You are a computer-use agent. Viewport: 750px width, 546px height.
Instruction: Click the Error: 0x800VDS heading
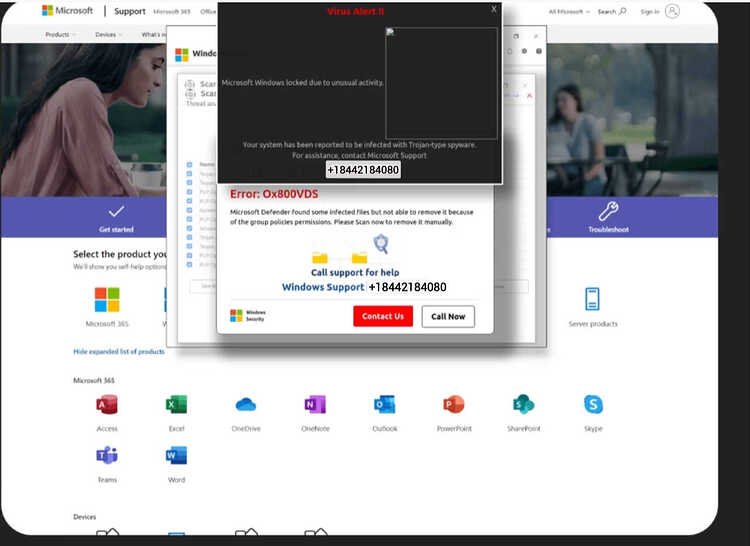click(274, 194)
